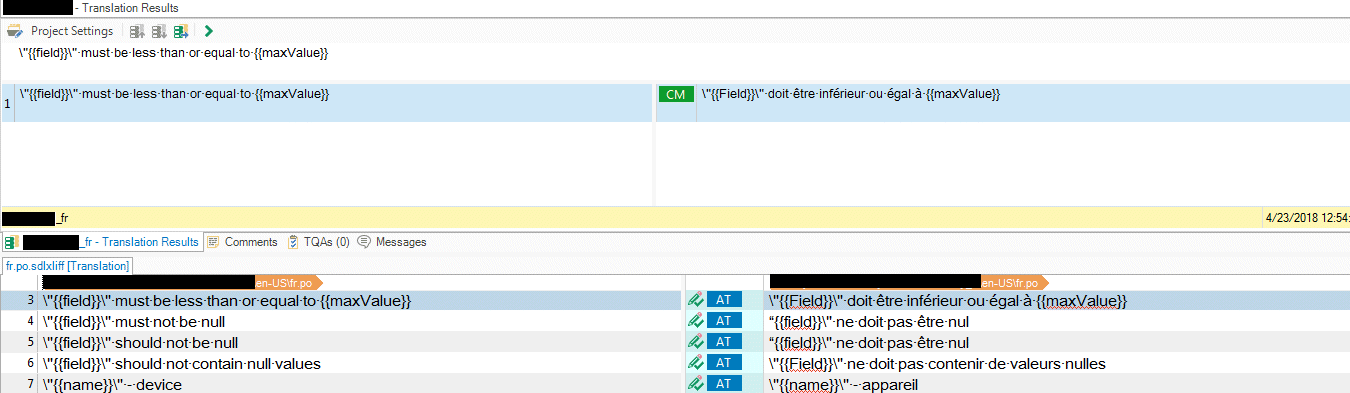This screenshot has width=1350, height=393.
Task: Click segment number 5
Action: 31,343
